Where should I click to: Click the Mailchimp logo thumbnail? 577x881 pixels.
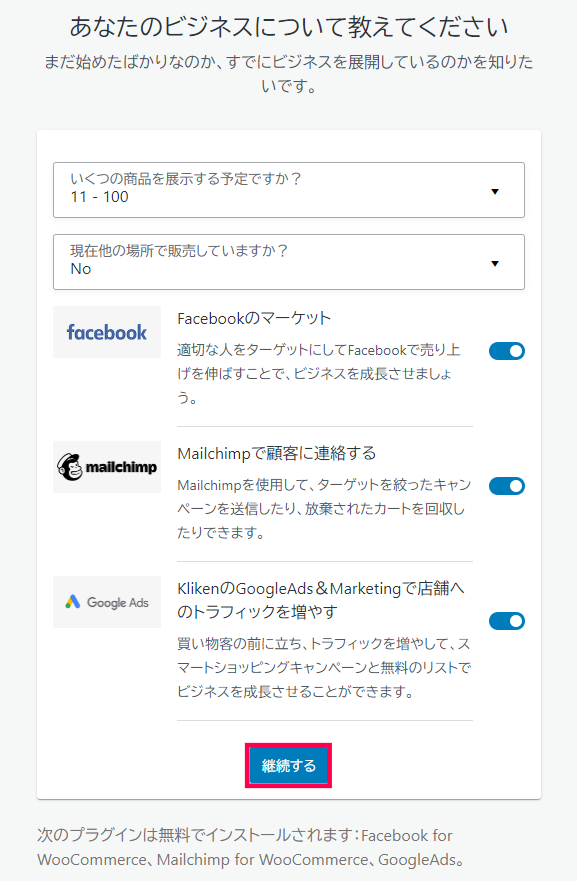[x=107, y=467]
